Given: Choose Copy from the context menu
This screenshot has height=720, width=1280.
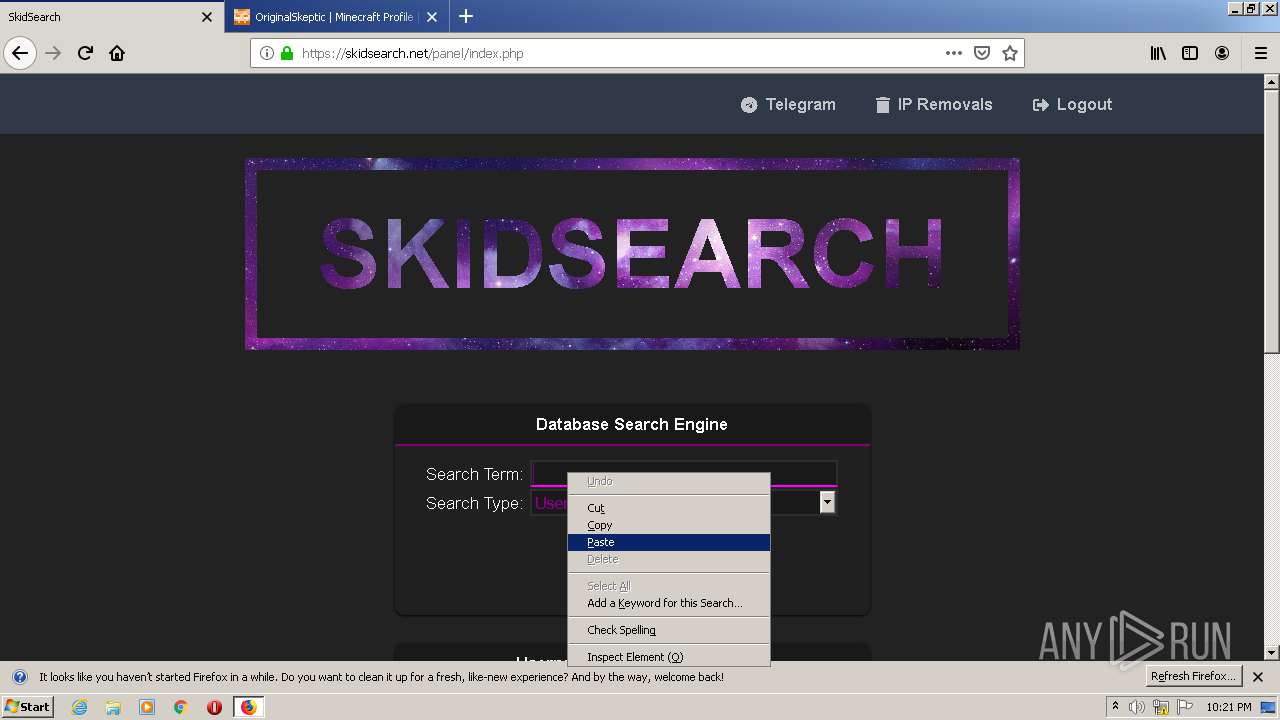Looking at the screenshot, I should coord(668,525).
